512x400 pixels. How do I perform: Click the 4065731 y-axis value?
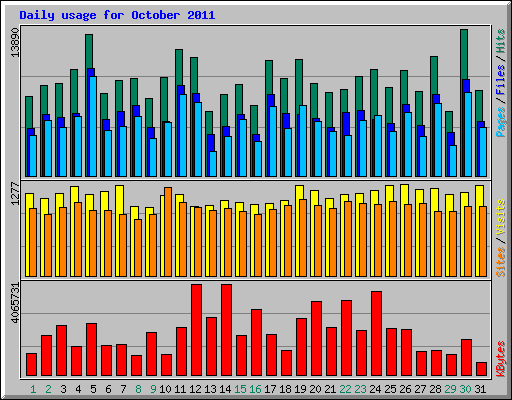pos(15,303)
